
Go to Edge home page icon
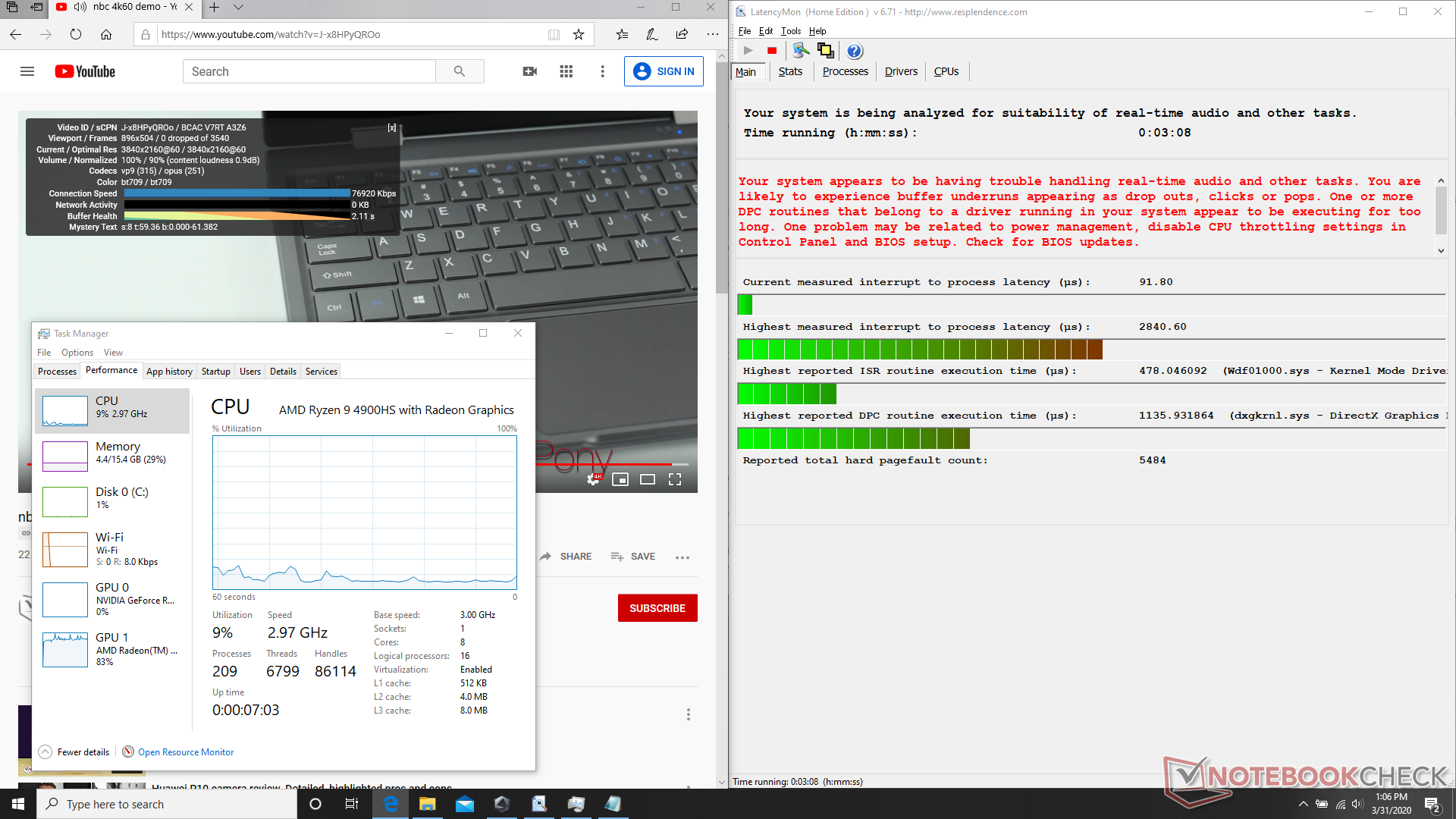(106, 34)
